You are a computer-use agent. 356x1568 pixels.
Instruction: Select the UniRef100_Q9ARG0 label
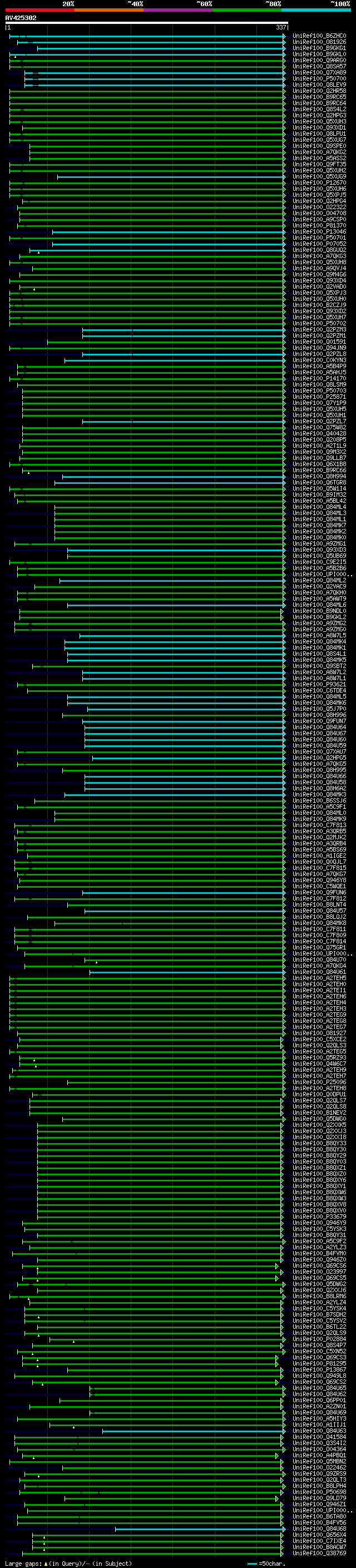[319, 60]
